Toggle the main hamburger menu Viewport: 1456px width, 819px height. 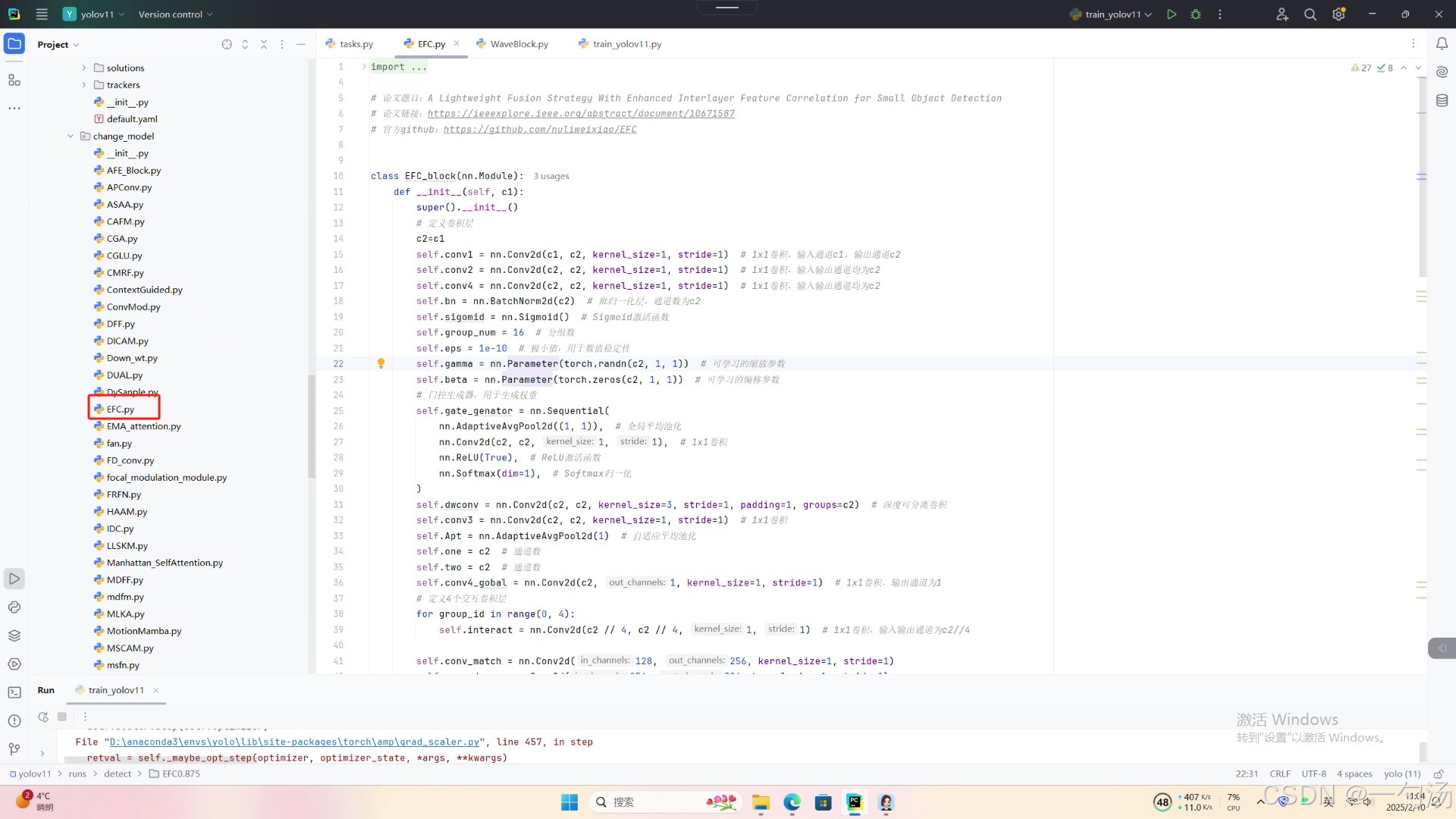click(42, 14)
